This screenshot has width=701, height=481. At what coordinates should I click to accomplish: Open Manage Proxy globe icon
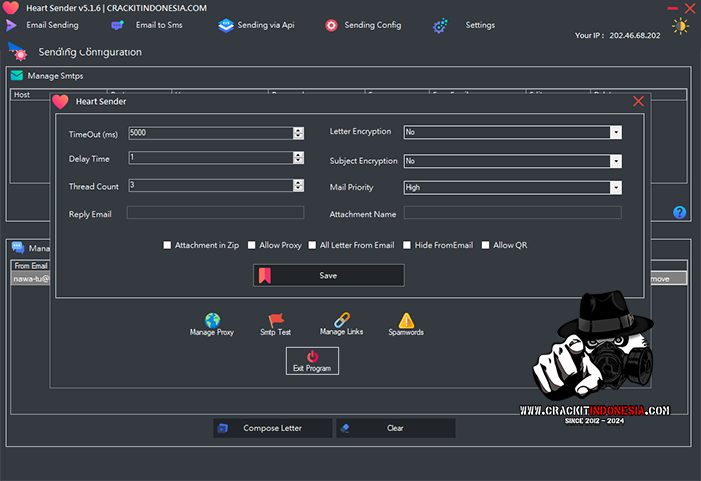[212, 319]
